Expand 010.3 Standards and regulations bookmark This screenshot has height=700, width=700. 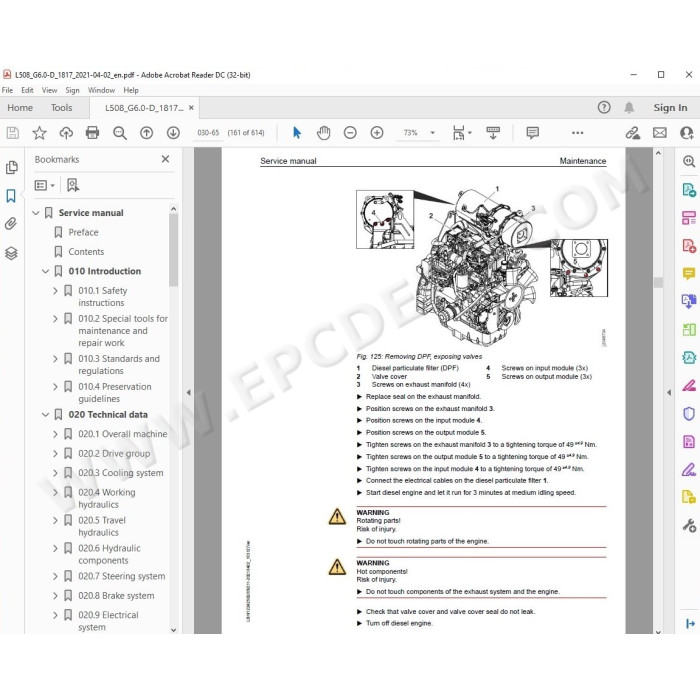click(x=55, y=359)
